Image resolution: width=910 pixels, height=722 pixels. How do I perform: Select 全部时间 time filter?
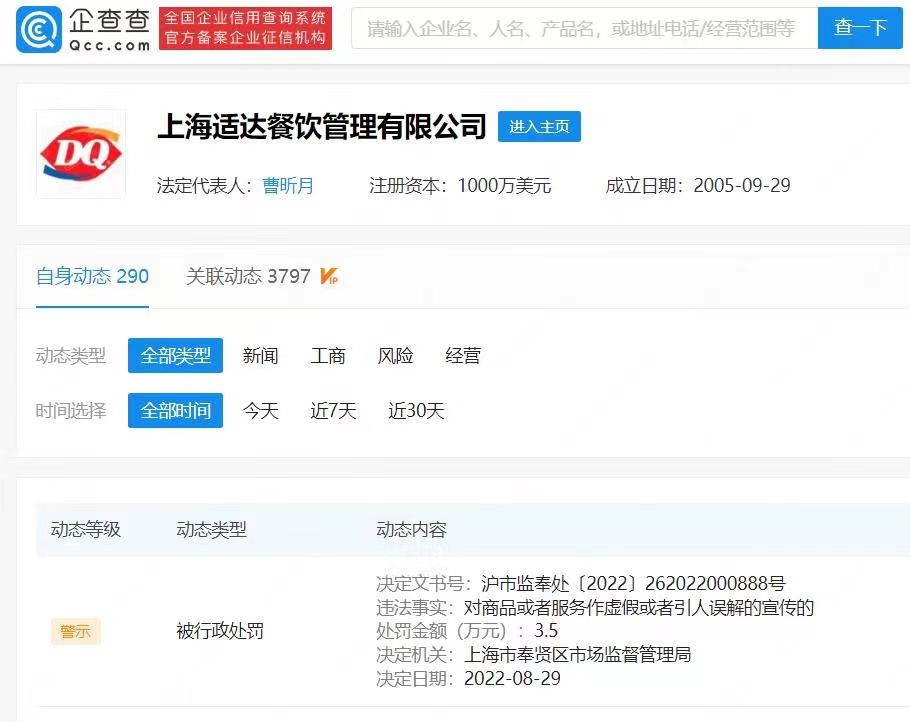pos(175,410)
